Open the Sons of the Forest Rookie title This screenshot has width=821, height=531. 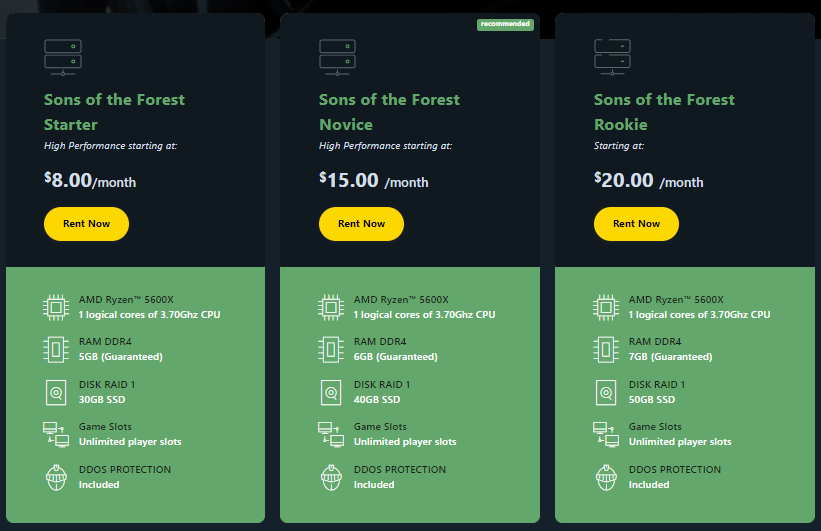click(664, 112)
